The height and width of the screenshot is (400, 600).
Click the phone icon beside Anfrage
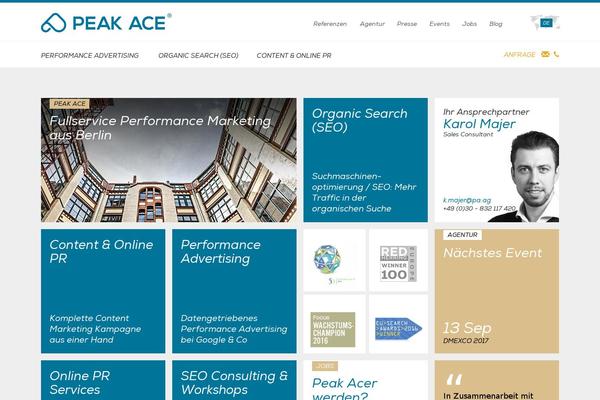tap(556, 54)
